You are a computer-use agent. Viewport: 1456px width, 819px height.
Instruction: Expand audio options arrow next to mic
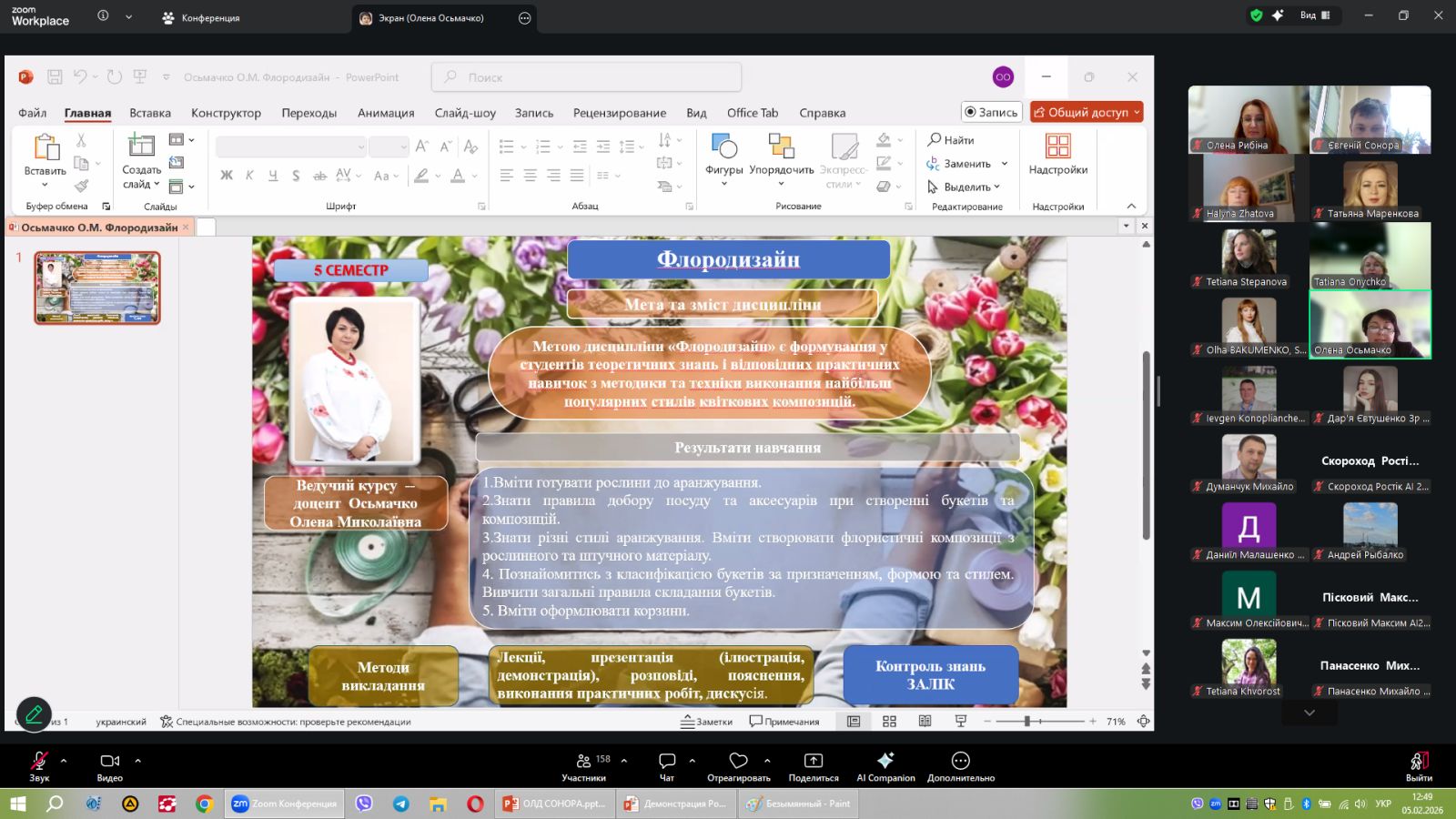pos(64,761)
